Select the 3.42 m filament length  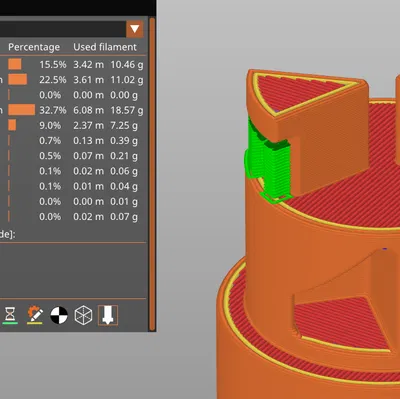click(x=88, y=65)
